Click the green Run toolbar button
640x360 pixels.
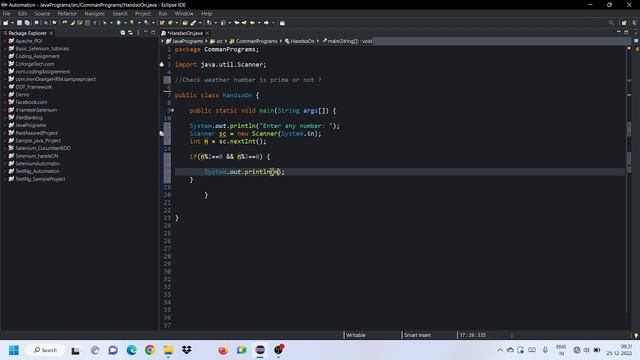click(x=119, y=23)
